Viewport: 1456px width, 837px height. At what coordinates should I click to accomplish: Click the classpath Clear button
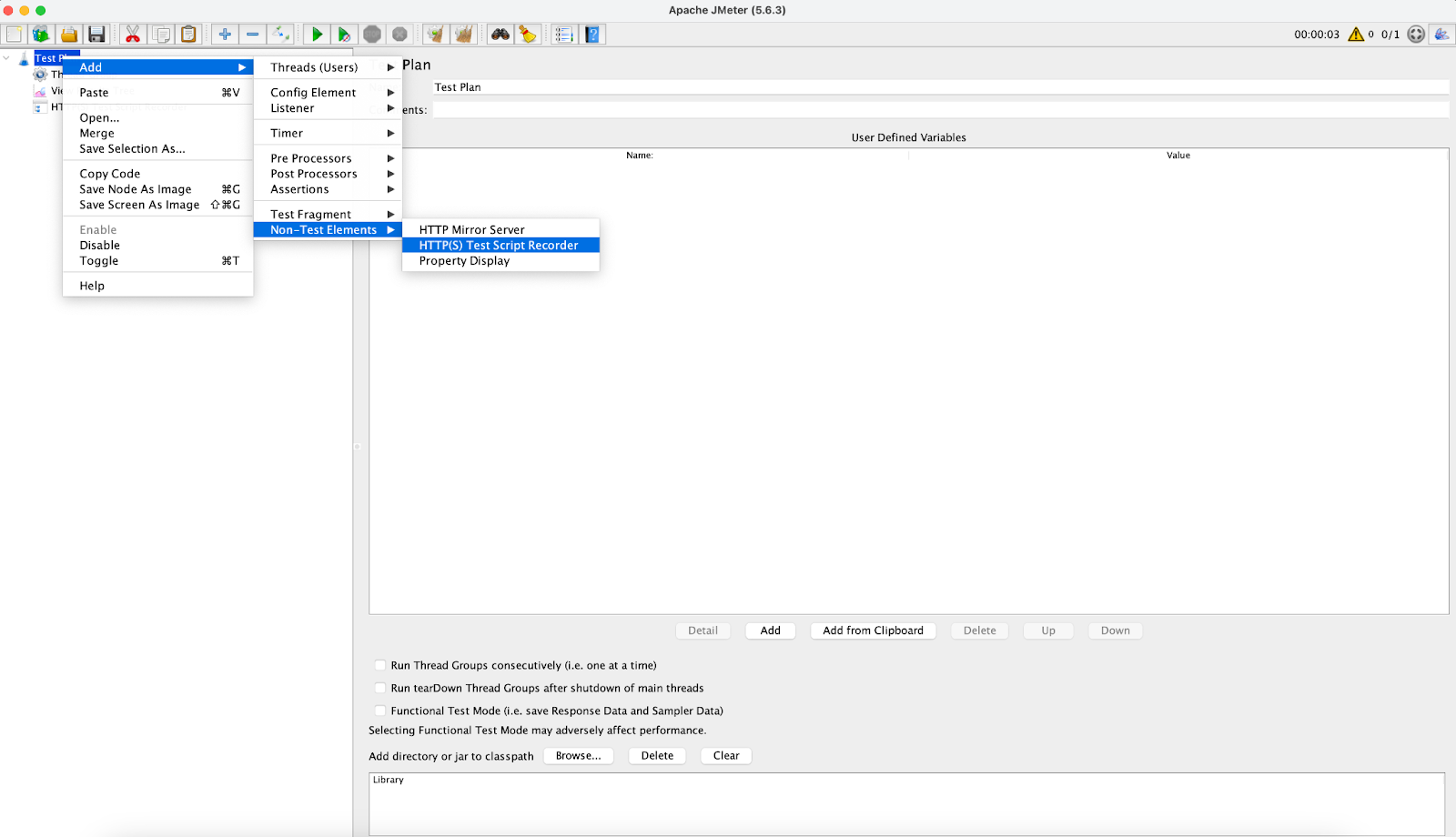(726, 756)
